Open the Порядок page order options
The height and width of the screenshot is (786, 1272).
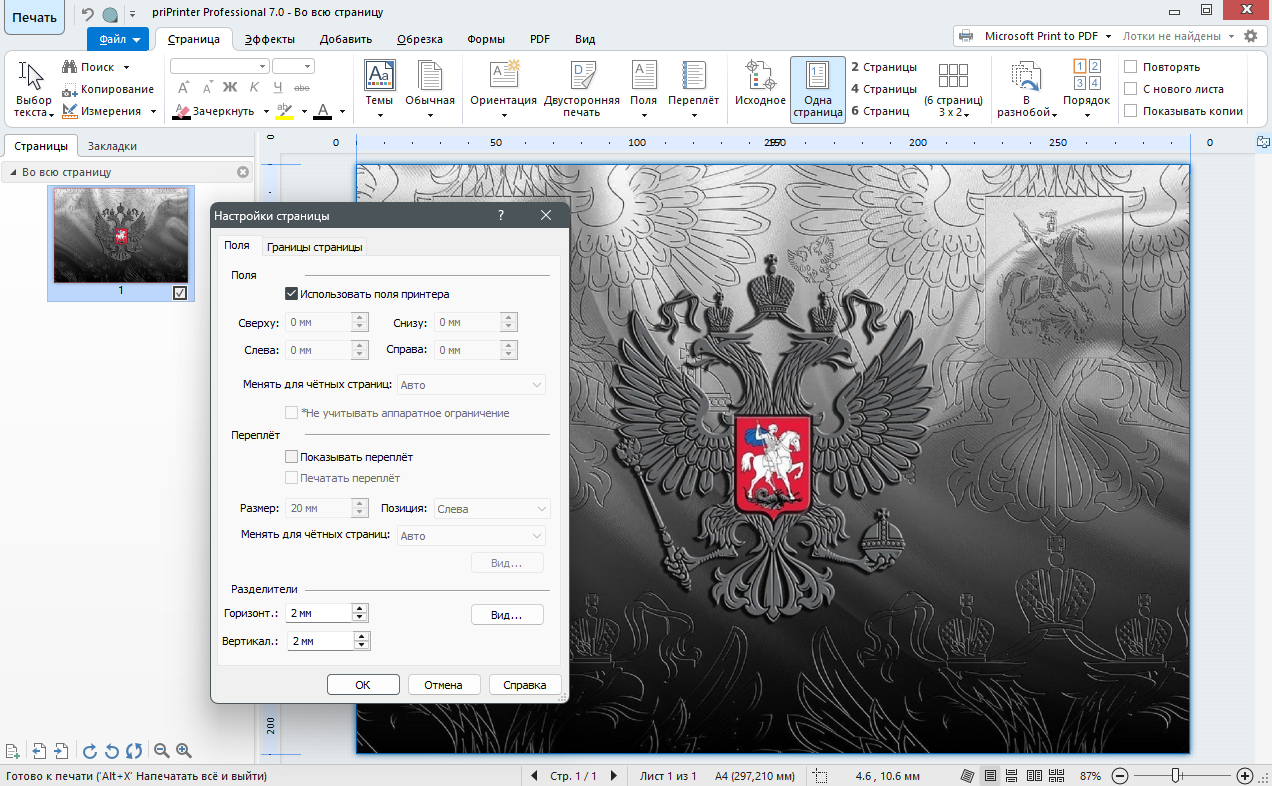(1087, 89)
